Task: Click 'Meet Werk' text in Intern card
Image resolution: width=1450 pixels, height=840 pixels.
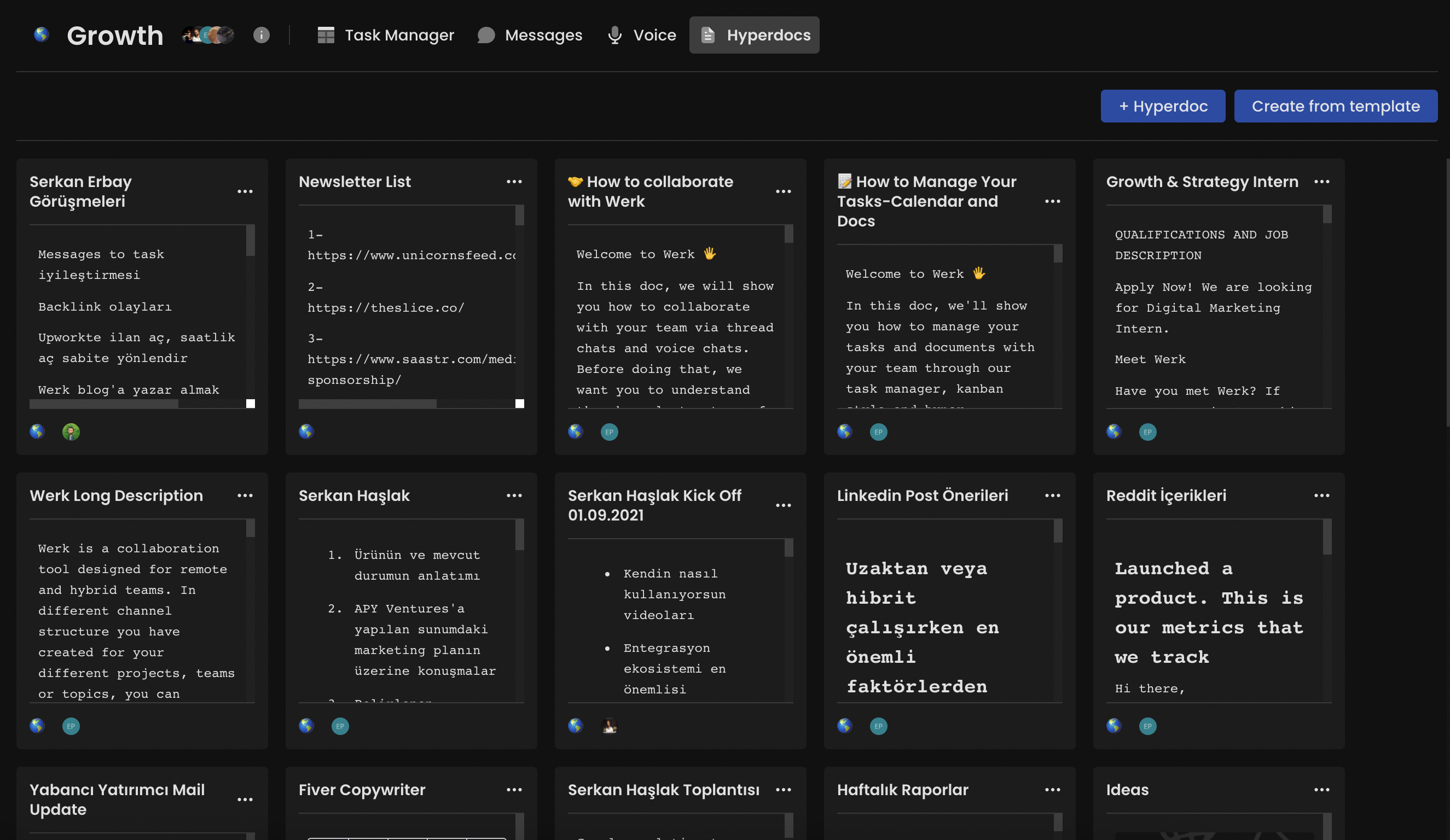Action: 1150,359
